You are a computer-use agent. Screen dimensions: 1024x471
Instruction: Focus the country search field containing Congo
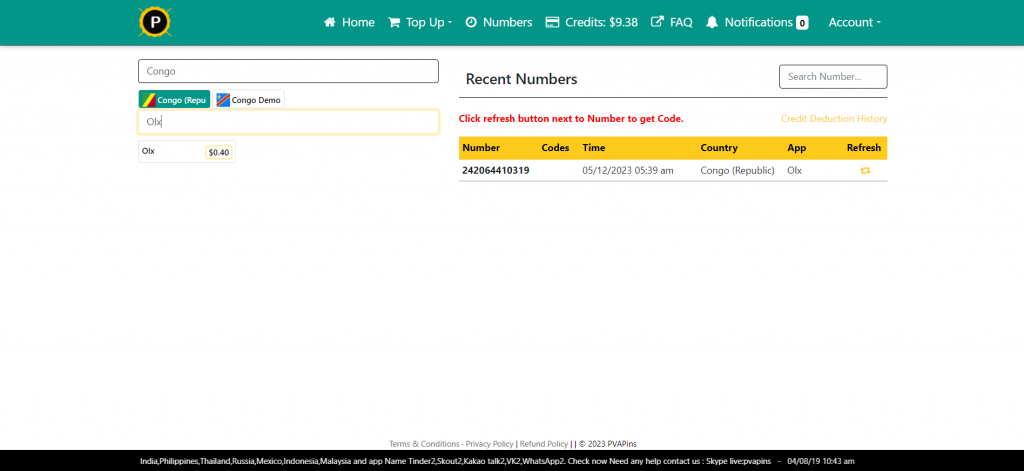288,71
